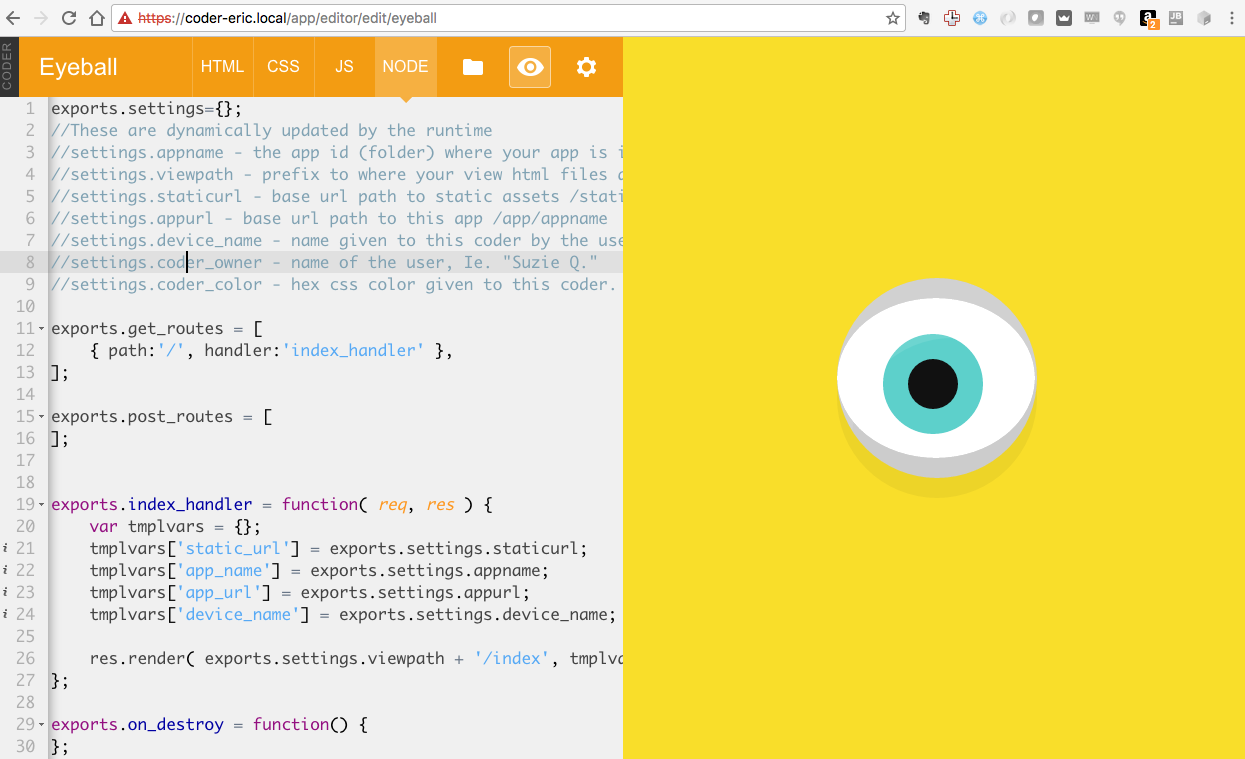This screenshot has height=759, width=1245.
Task: Click the JetBrains extension icon
Action: point(1176,18)
